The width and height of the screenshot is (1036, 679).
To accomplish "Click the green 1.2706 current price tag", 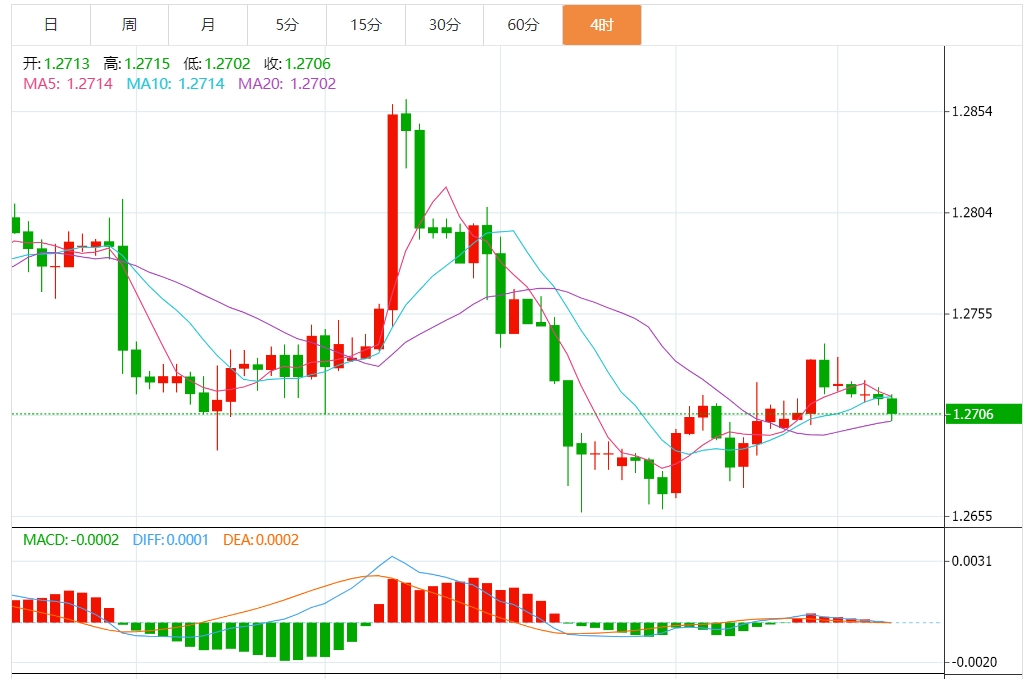I will (x=984, y=414).
